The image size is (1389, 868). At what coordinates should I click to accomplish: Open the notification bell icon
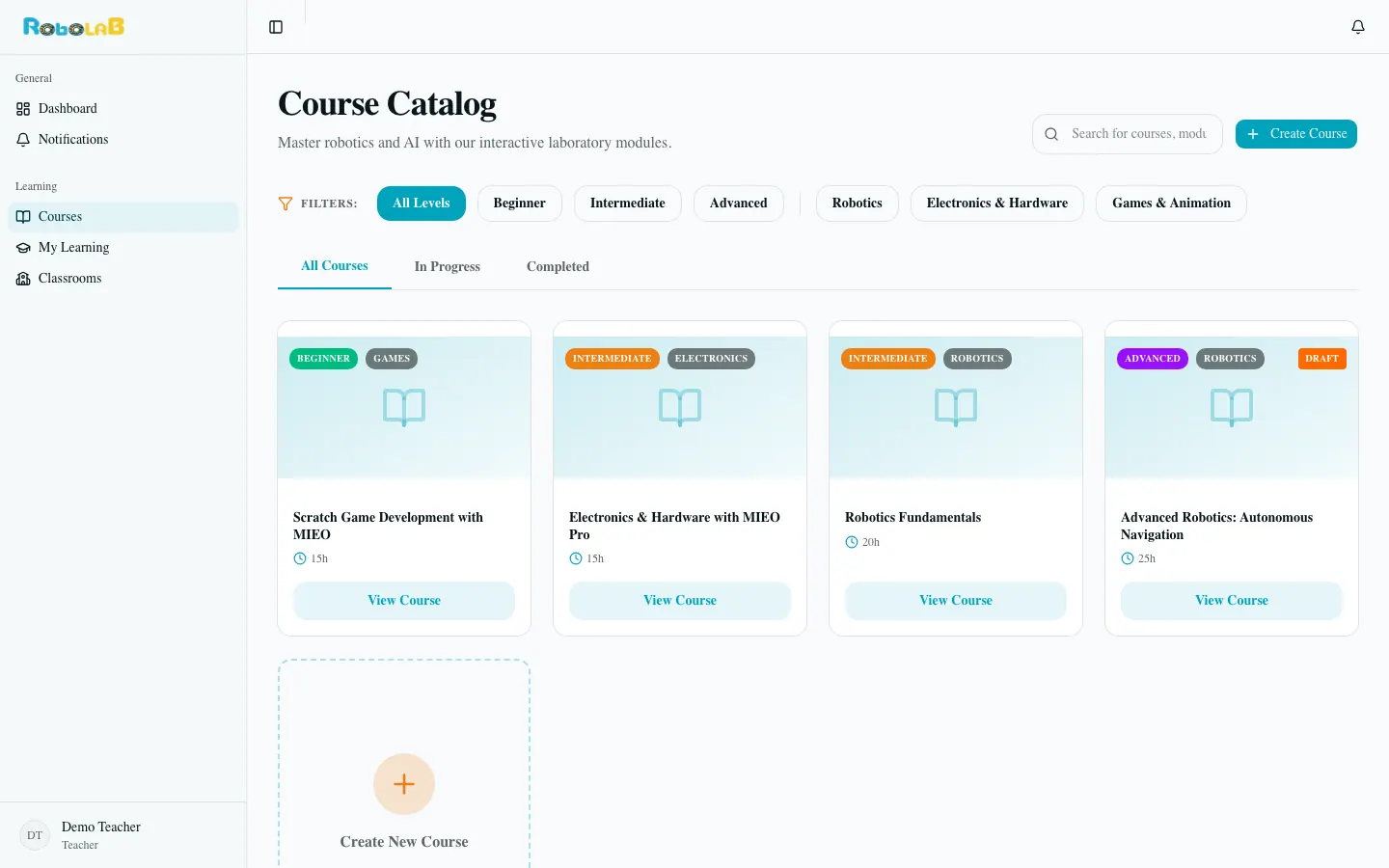pos(1358,27)
